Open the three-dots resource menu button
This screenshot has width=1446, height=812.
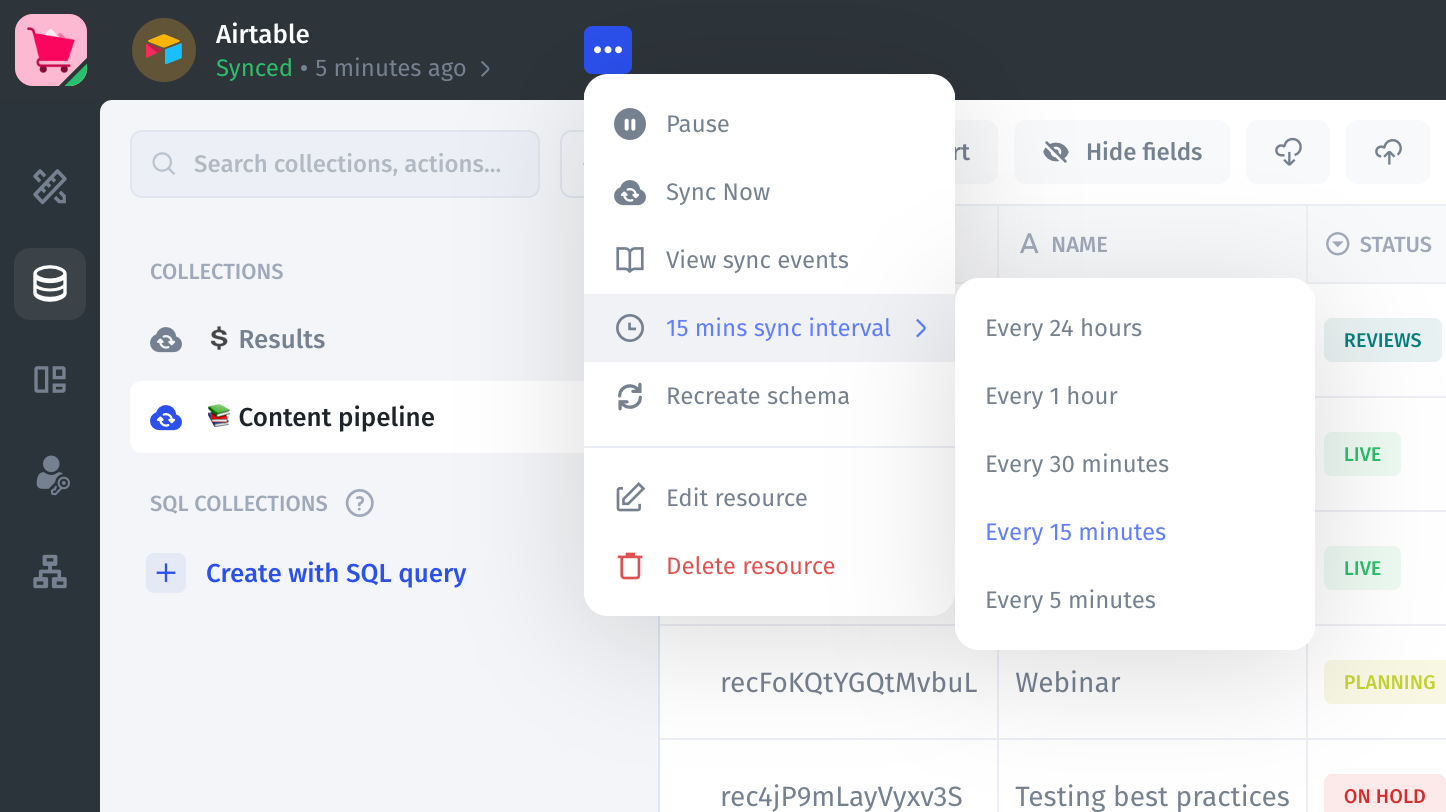608,50
